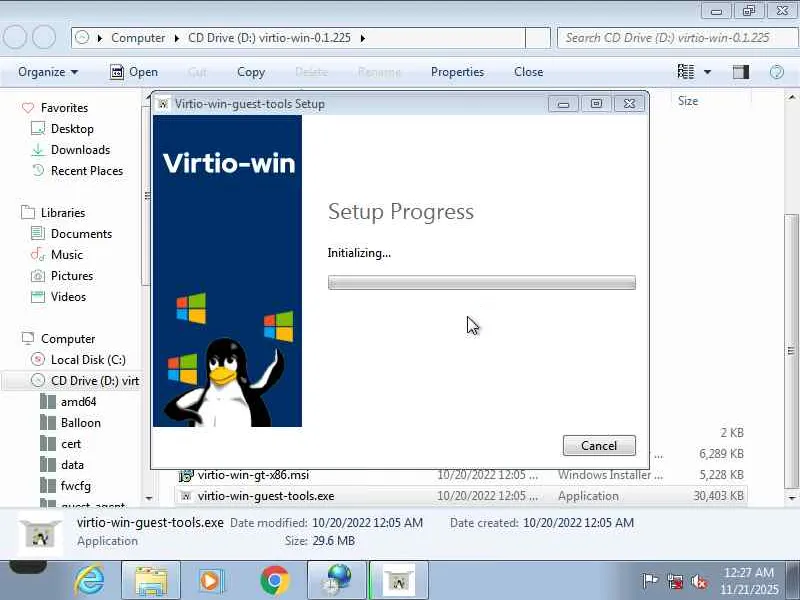Click the Downloads arrow icon
This screenshot has height=600, width=800.
click(x=38, y=149)
